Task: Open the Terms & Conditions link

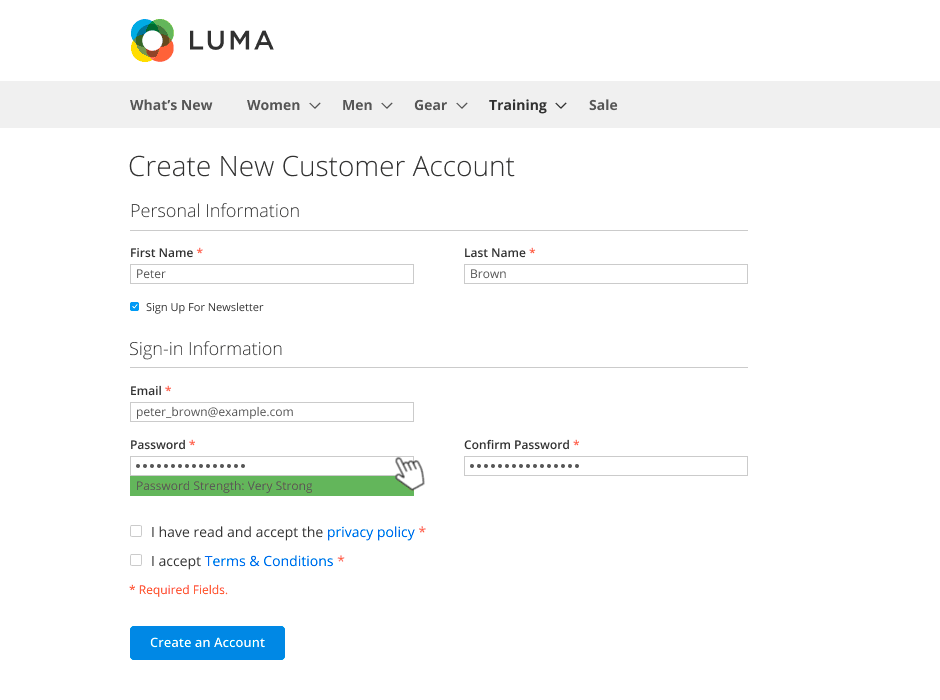Action: [x=269, y=561]
